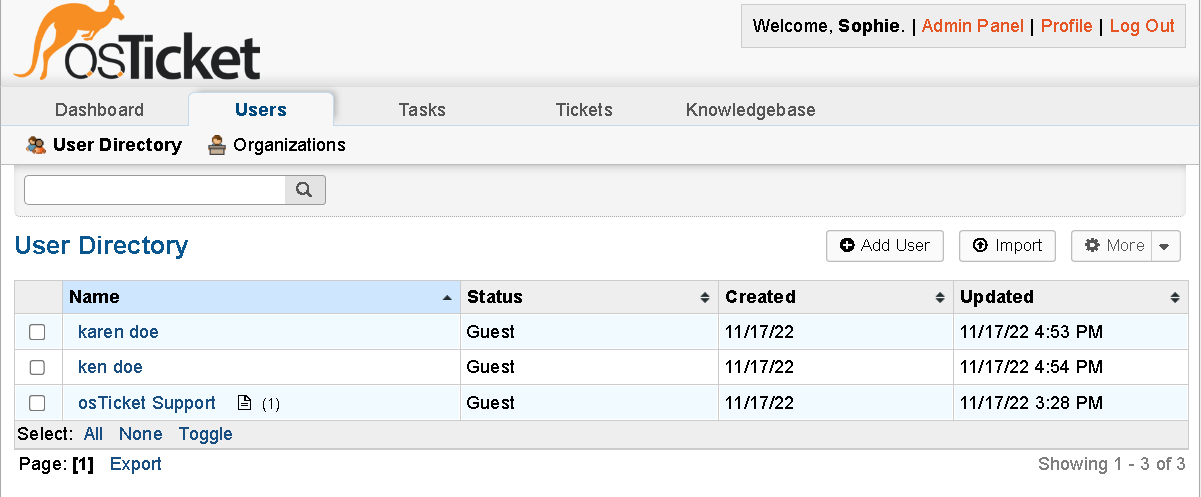Image resolution: width=1201 pixels, height=497 pixels.
Task: Click the Organizations icon in submenu
Action: click(x=216, y=145)
